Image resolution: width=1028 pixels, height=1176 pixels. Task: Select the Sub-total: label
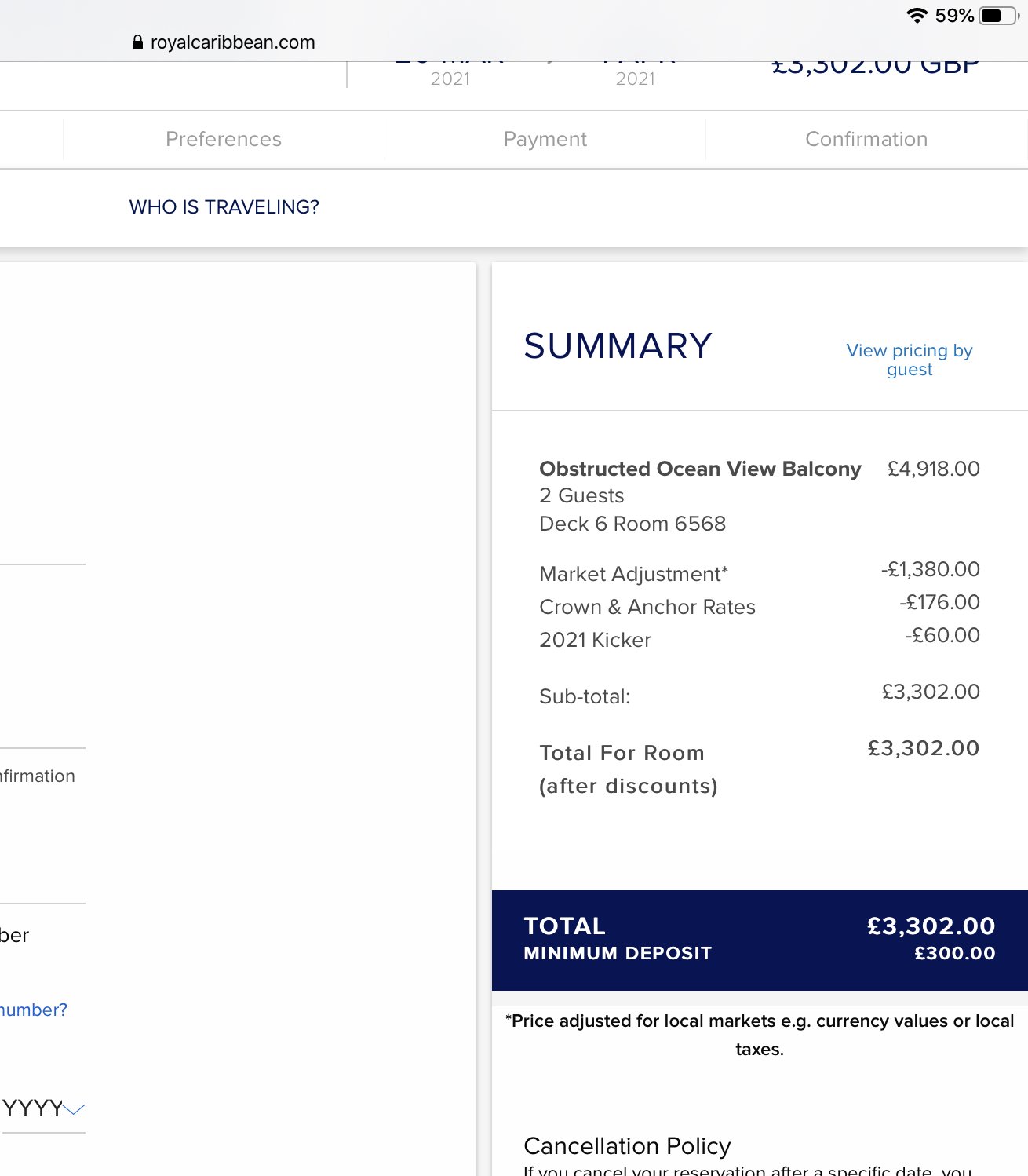pyautogui.click(x=585, y=696)
